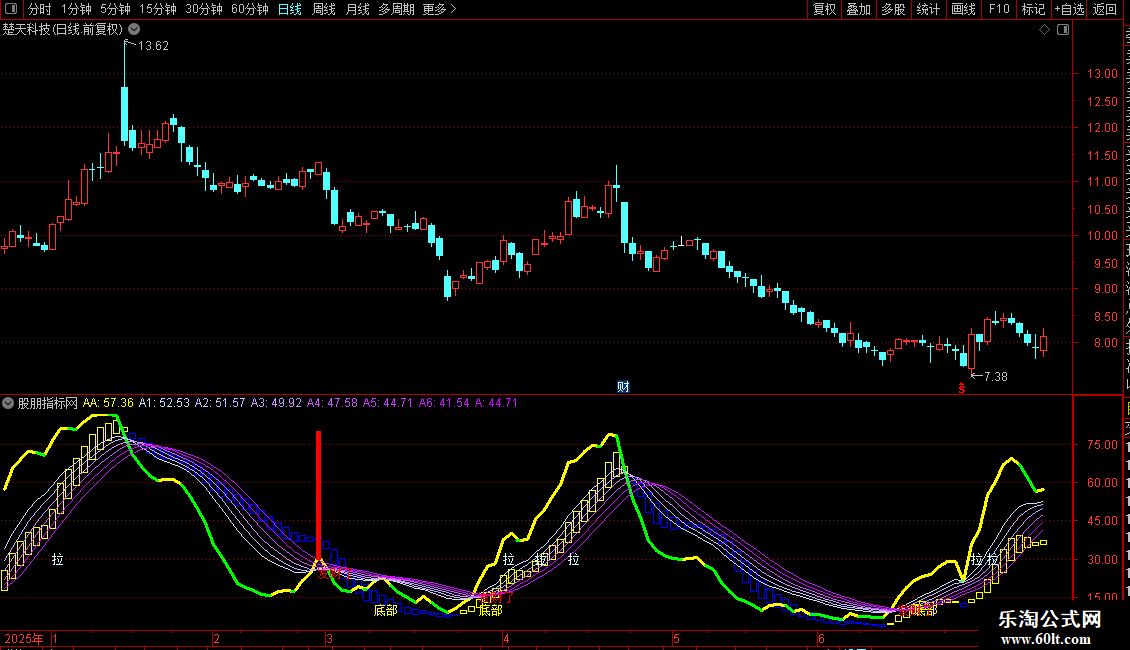Open 多周期 multi-period view
1130x650 pixels.
pos(396,9)
